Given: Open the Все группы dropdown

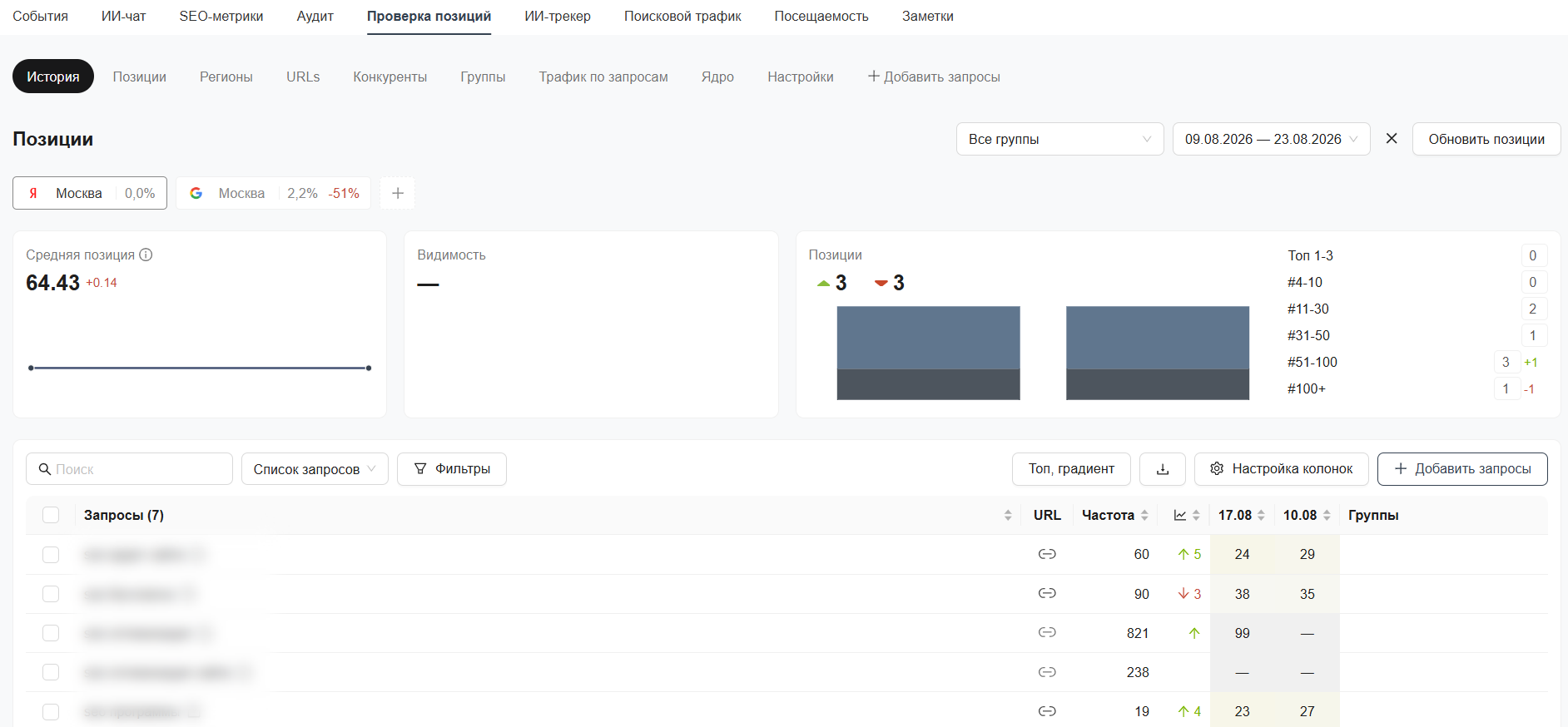Looking at the screenshot, I should pyautogui.click(x=1059, y=139).
